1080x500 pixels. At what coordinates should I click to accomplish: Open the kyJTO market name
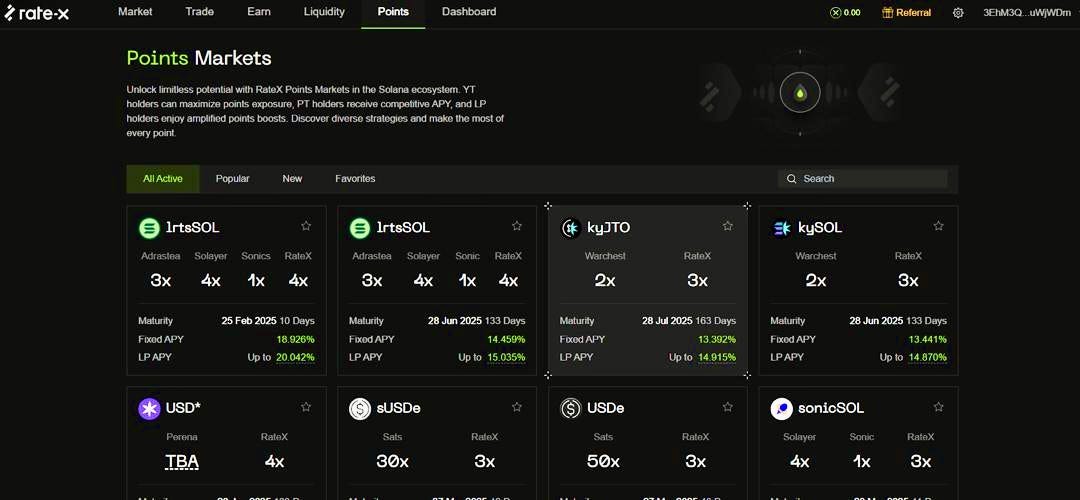pos(609,228)
